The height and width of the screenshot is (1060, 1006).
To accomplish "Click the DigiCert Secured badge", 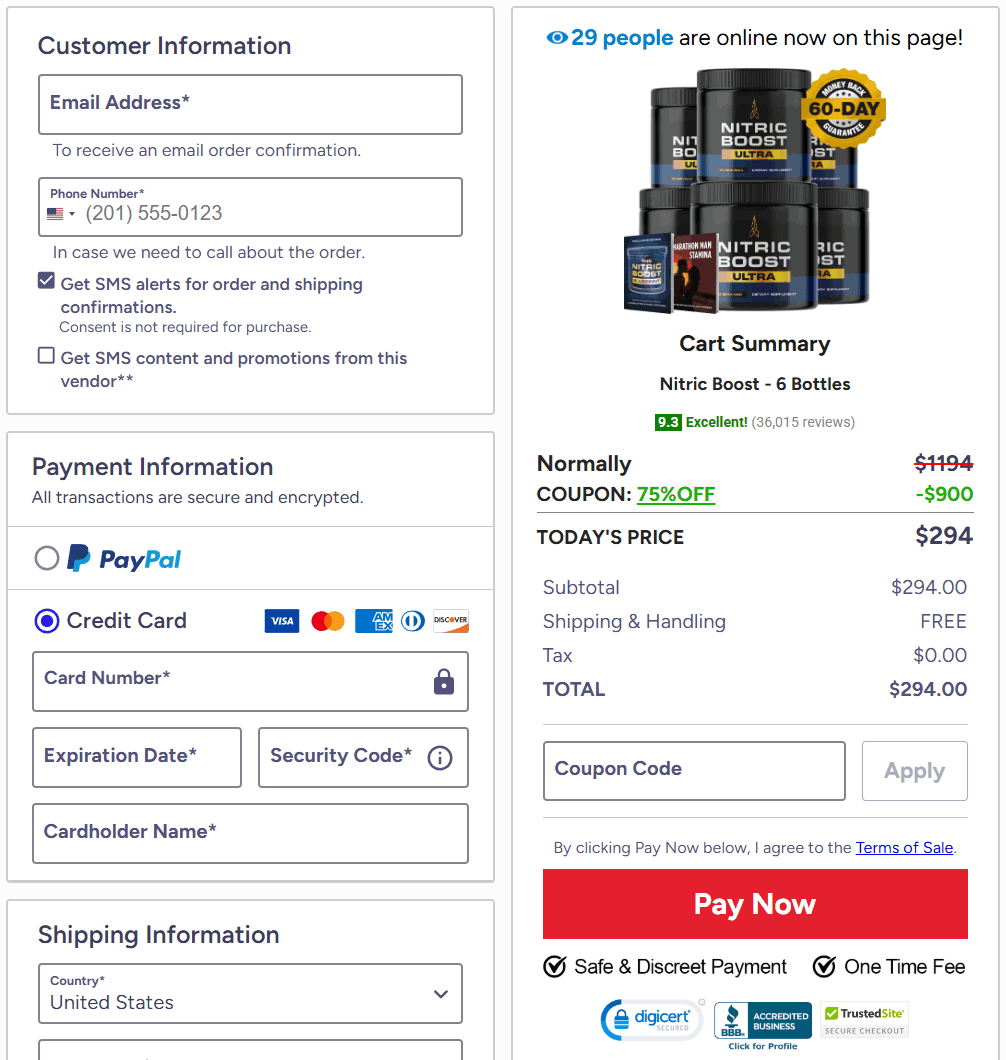I will (651, 1020).
